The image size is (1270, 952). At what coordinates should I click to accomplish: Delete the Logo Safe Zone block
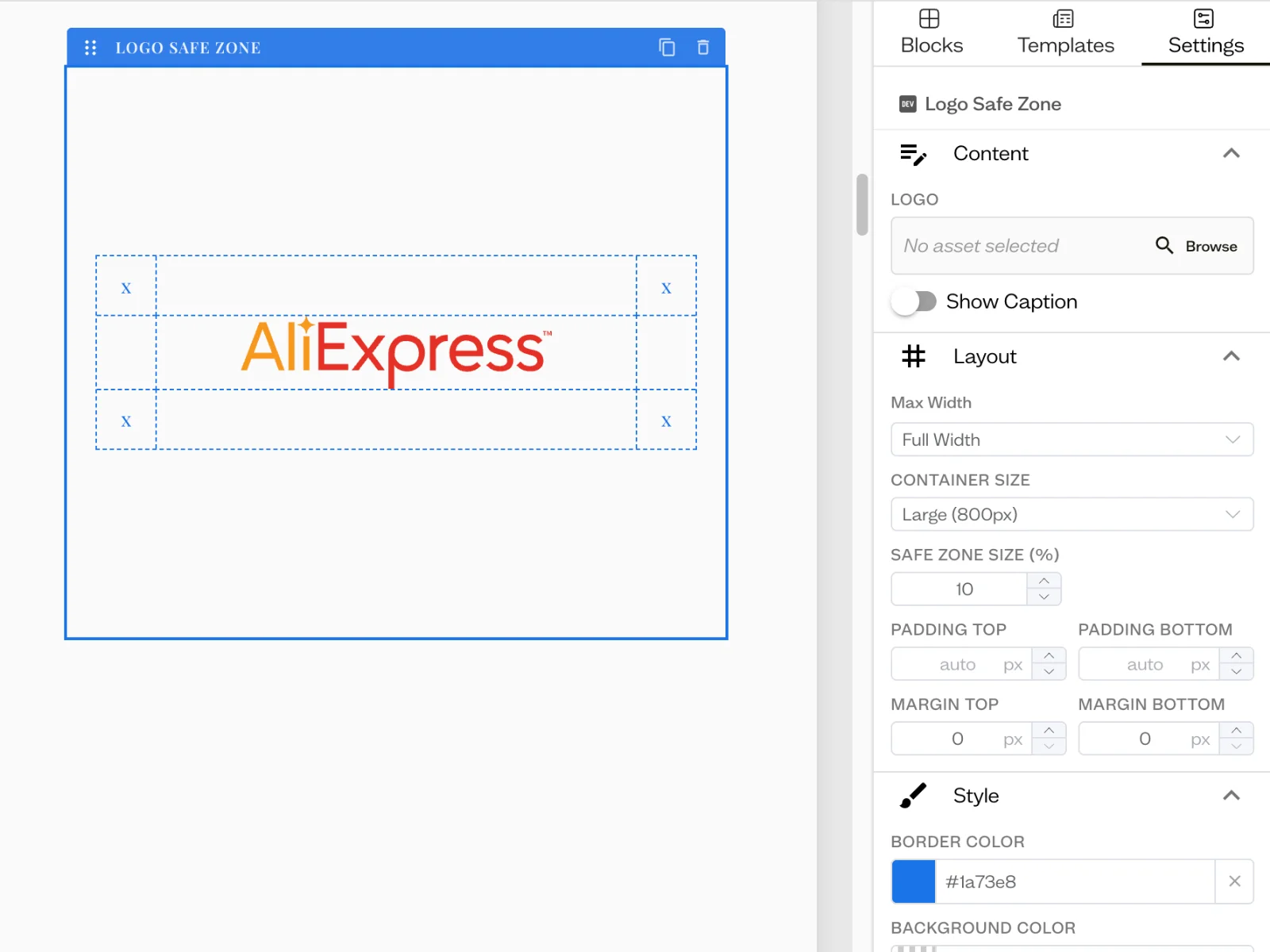702,48
